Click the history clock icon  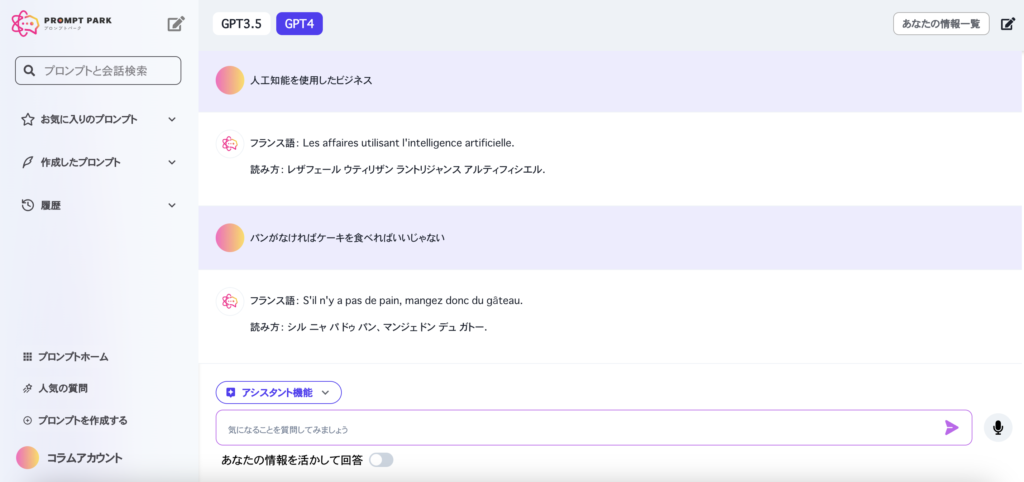point(27,205)
